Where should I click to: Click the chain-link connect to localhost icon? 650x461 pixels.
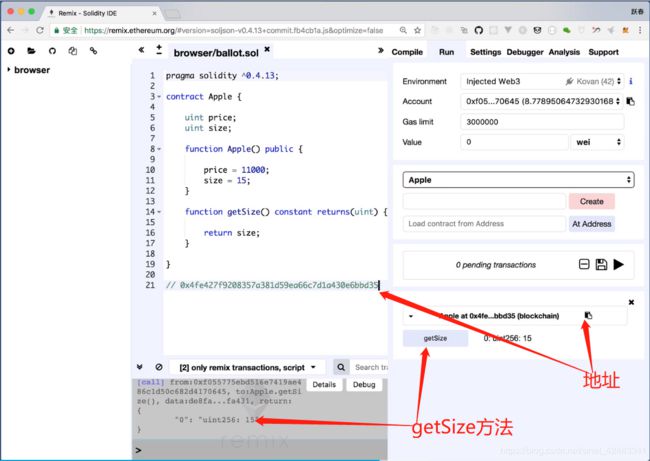pyautogui.click(x=93, y=51)
